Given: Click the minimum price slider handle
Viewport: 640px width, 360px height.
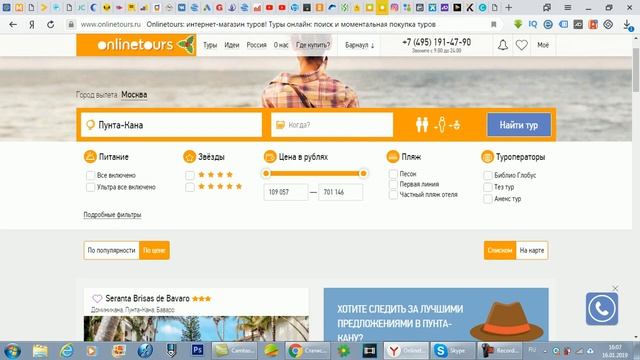Looking at the screenshot, I should pos(266,173).
